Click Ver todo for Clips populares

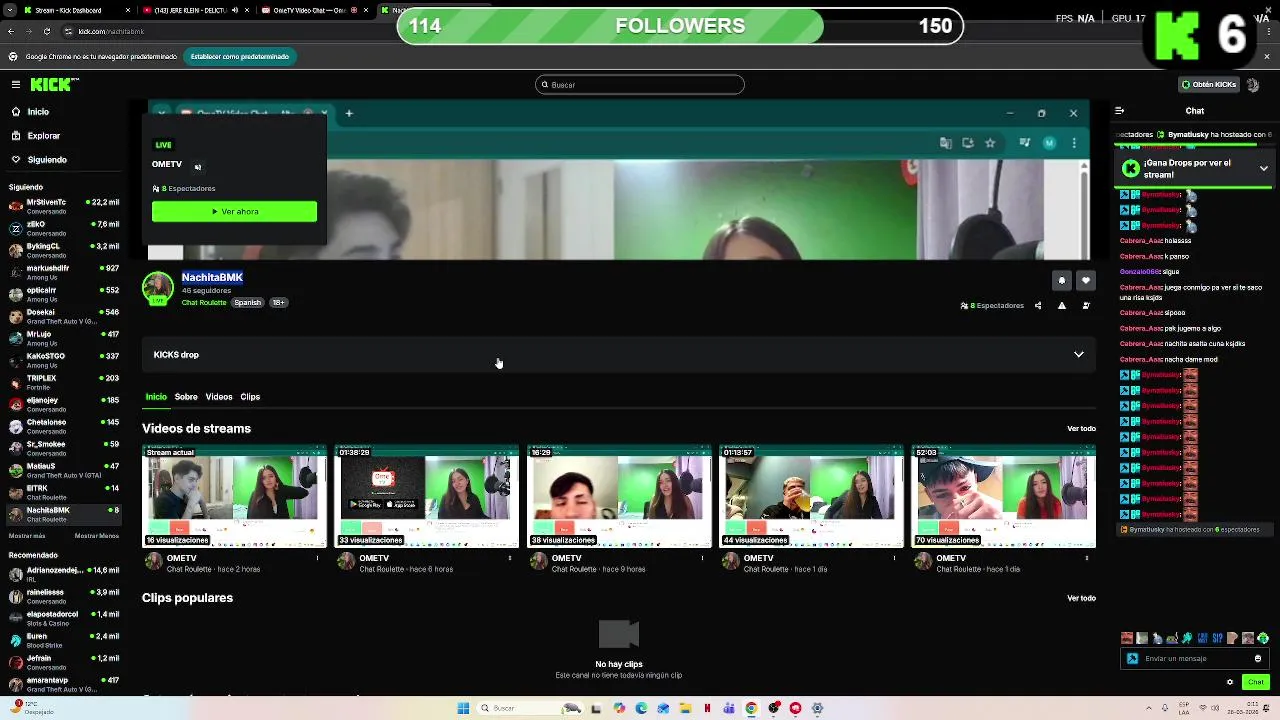tap(1081, 598)
